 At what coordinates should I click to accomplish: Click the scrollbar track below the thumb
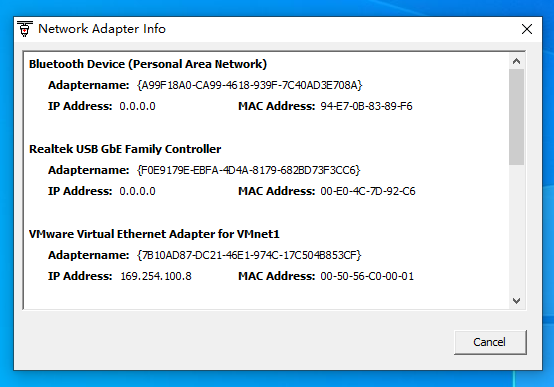516,229
